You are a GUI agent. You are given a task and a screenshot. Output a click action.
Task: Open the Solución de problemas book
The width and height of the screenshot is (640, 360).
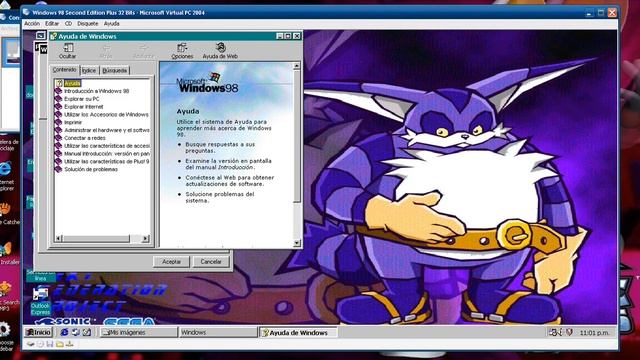click(x=91, y=169)
